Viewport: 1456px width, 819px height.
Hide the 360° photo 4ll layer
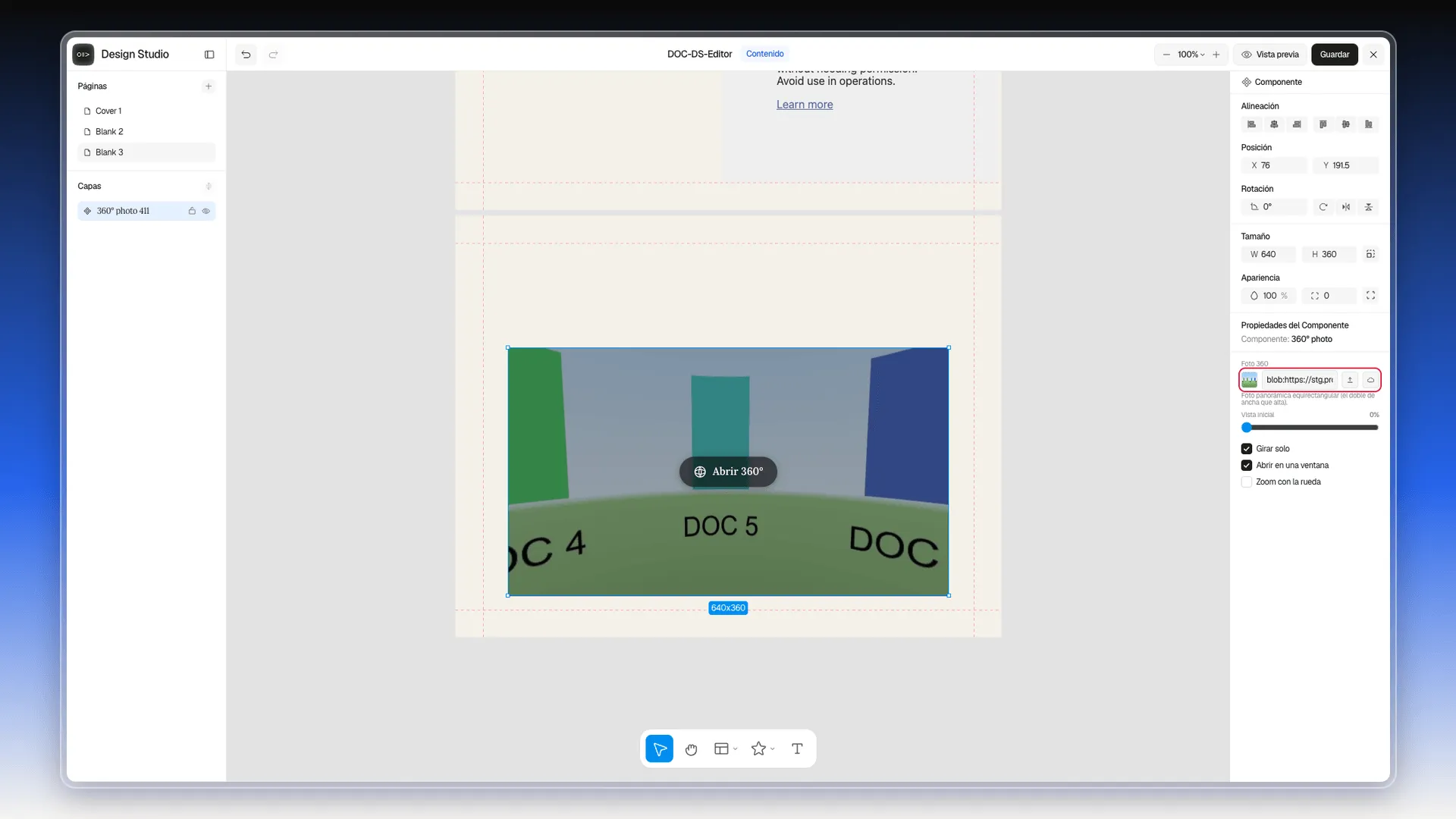click(206, 211)
